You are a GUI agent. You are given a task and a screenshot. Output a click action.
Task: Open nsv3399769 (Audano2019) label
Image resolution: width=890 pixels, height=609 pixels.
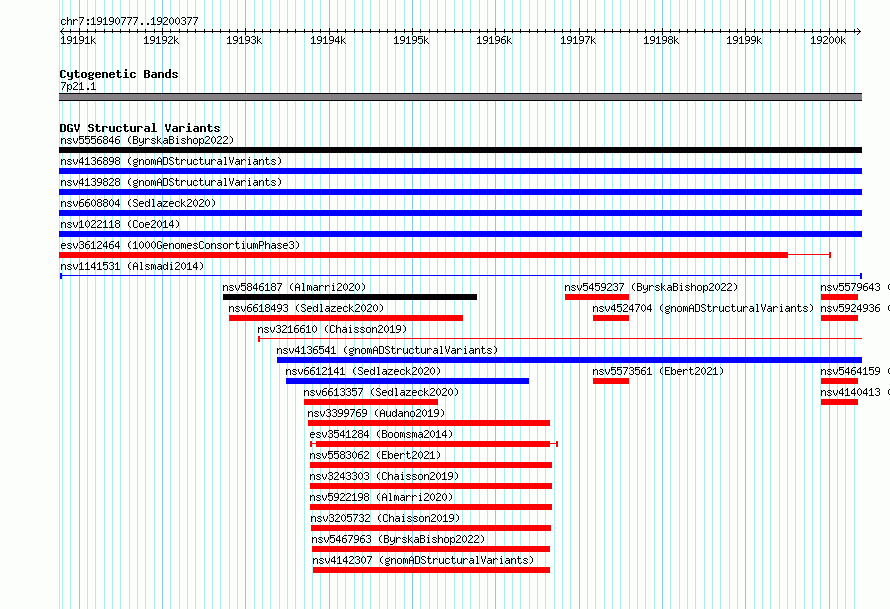click(376, 413)
